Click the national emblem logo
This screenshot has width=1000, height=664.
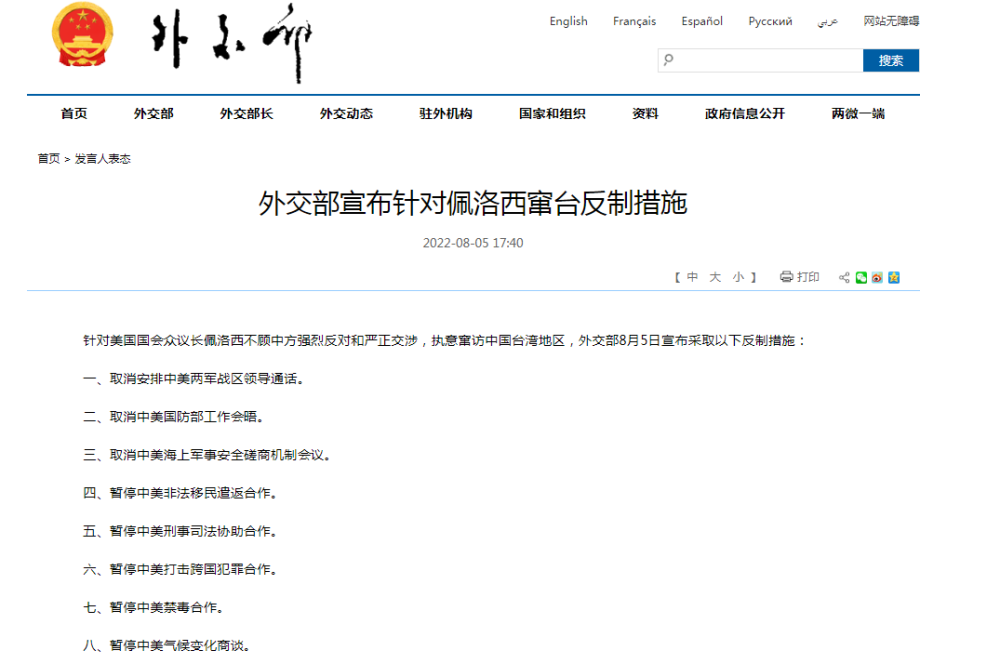tap(83, 36)
